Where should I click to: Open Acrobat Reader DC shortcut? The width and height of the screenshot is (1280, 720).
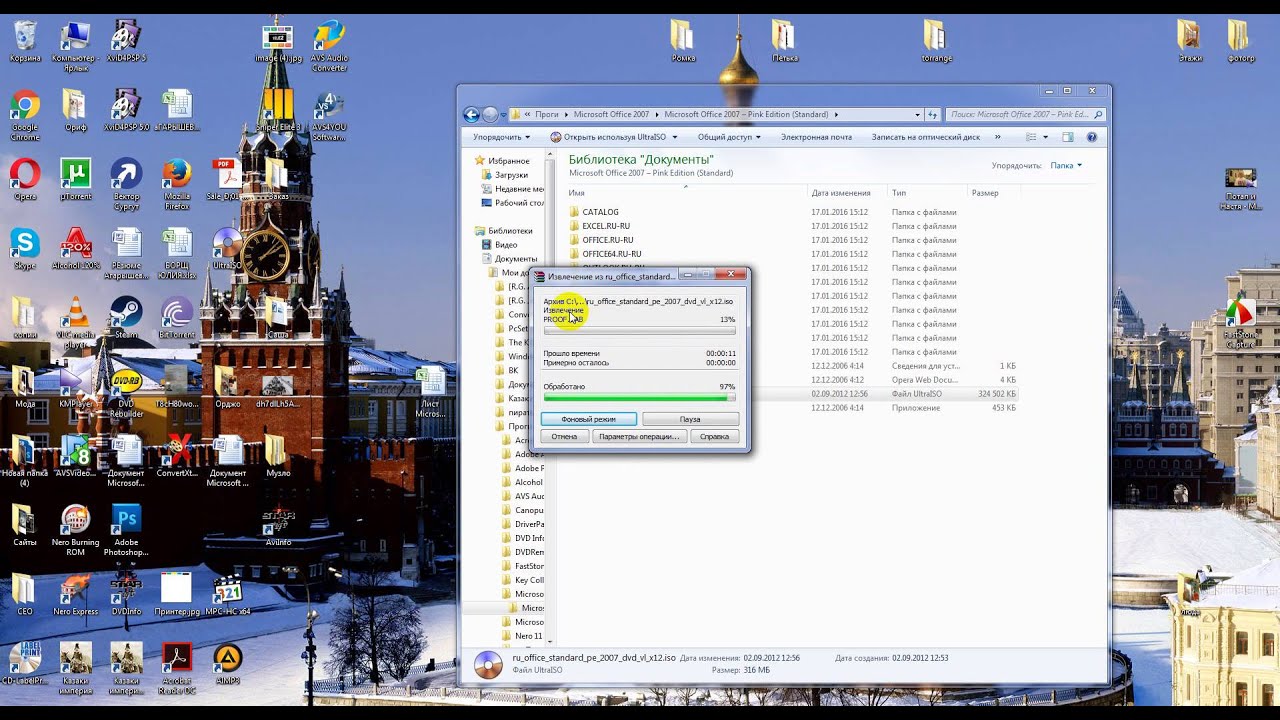[177, 668]
